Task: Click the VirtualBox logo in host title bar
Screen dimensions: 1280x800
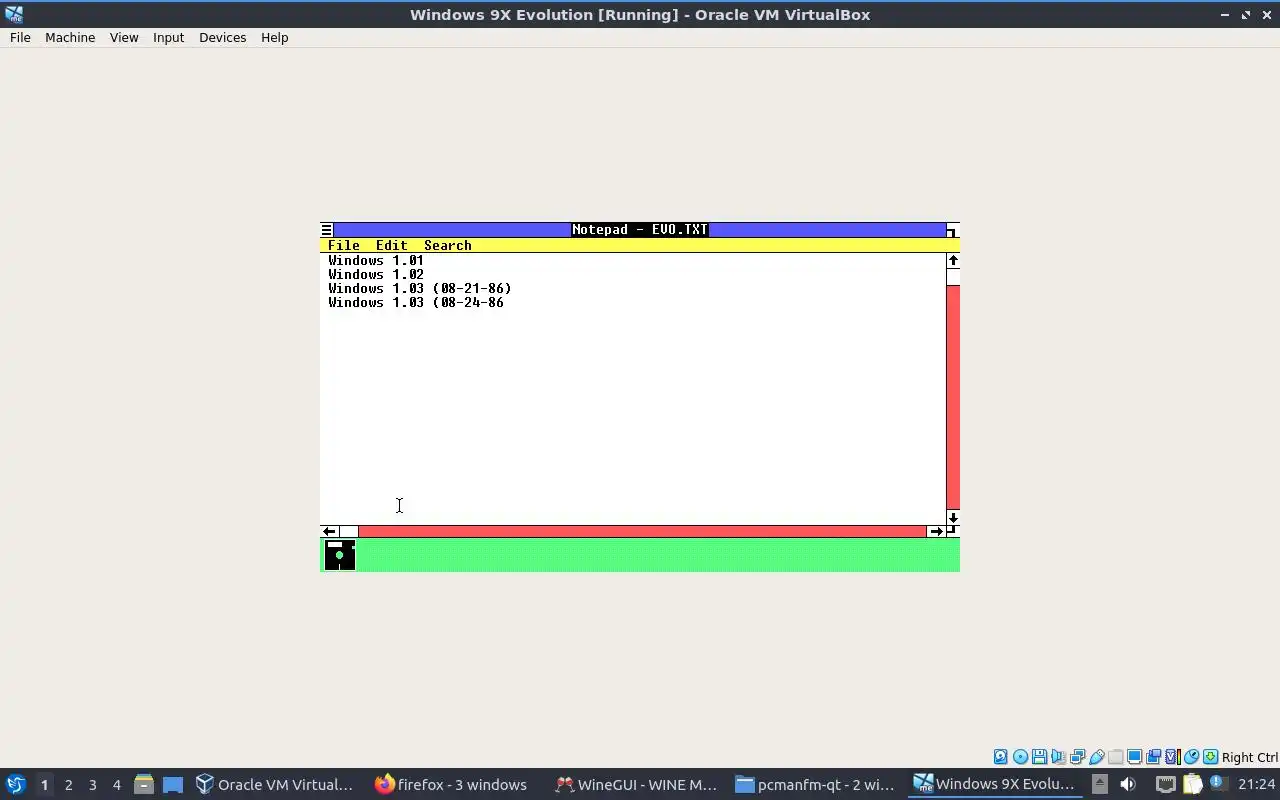Action: pyautogui.click(x=14, y=14)
